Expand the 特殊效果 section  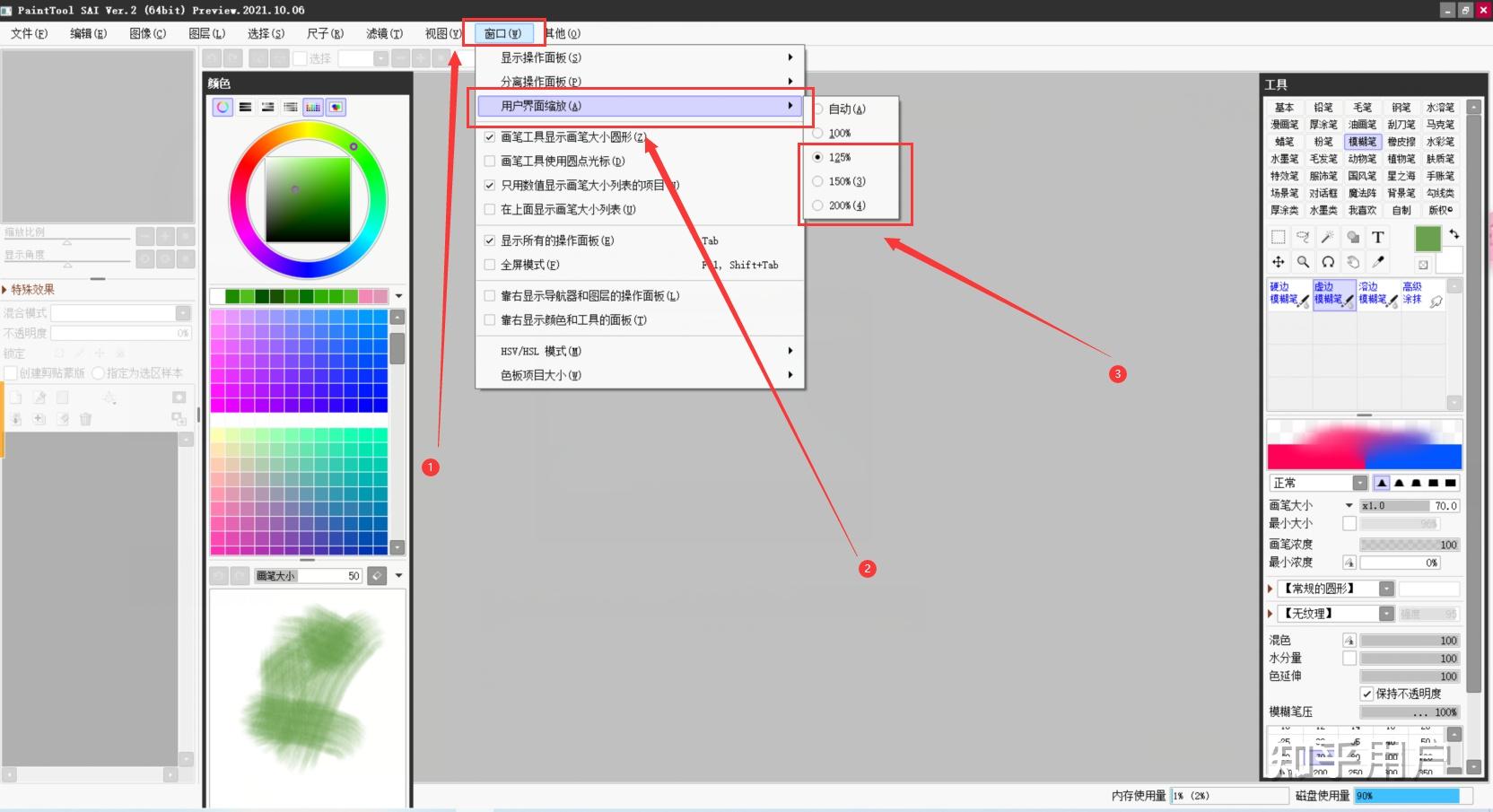coord(9,289)
